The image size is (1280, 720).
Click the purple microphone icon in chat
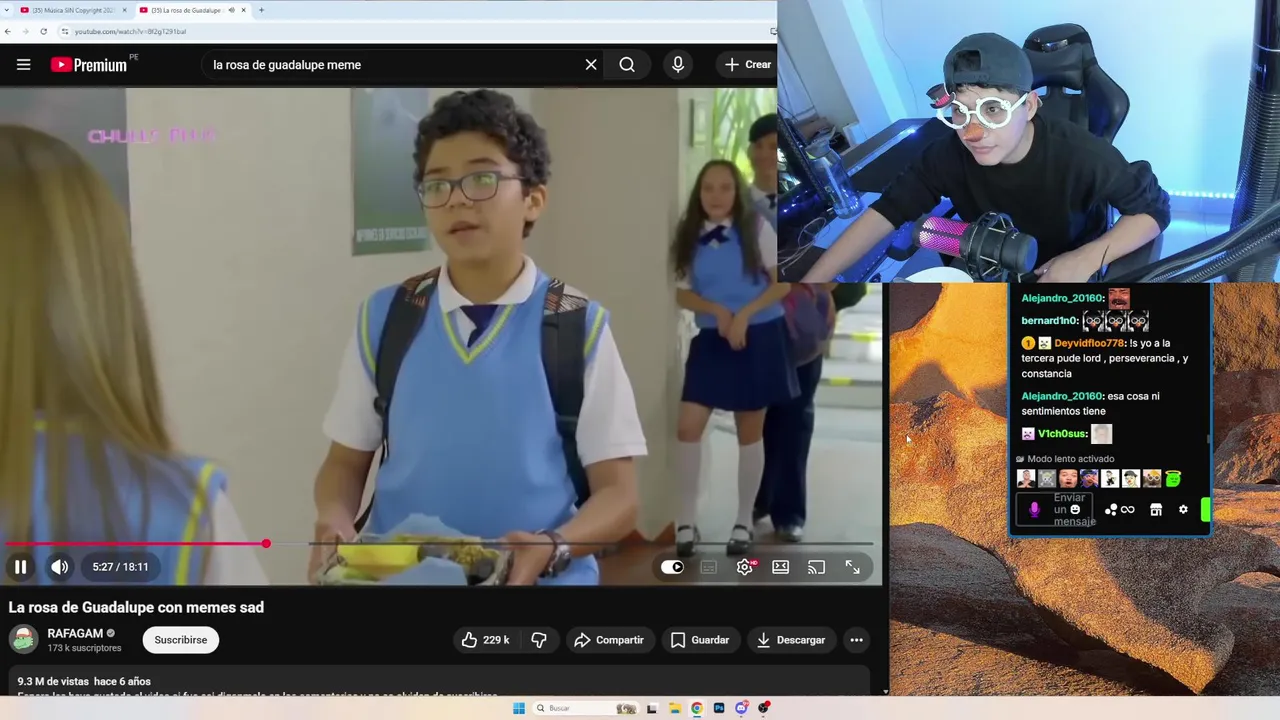pyautogui.click(x=1034, y=510)
